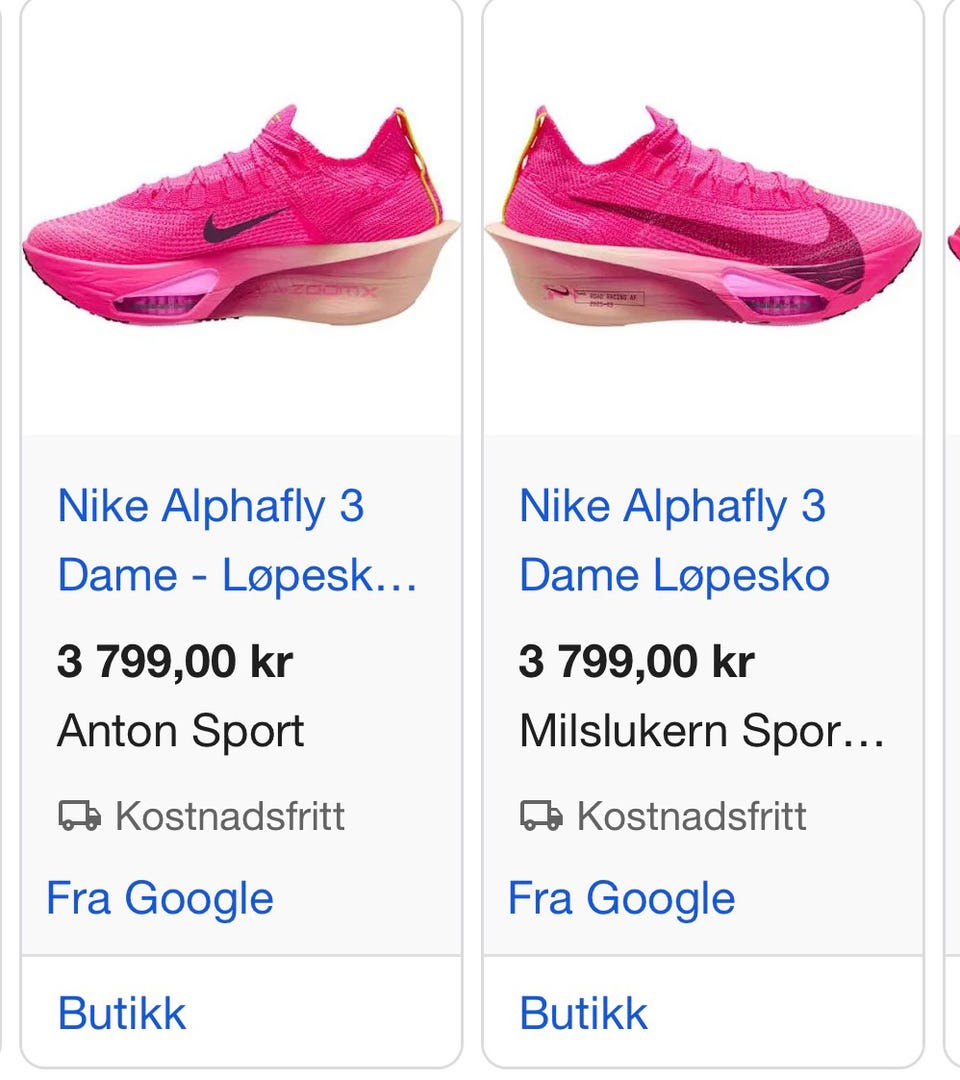Click the Anton Sport delivery truck icon
This screenshot has width=960, height=1080.
(x=79, y=816)
